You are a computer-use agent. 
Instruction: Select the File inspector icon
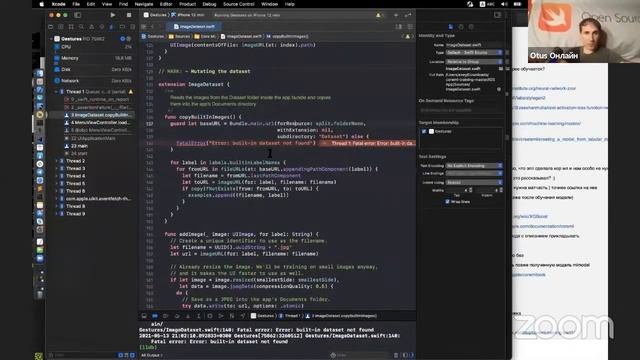(x=451, y=27)
